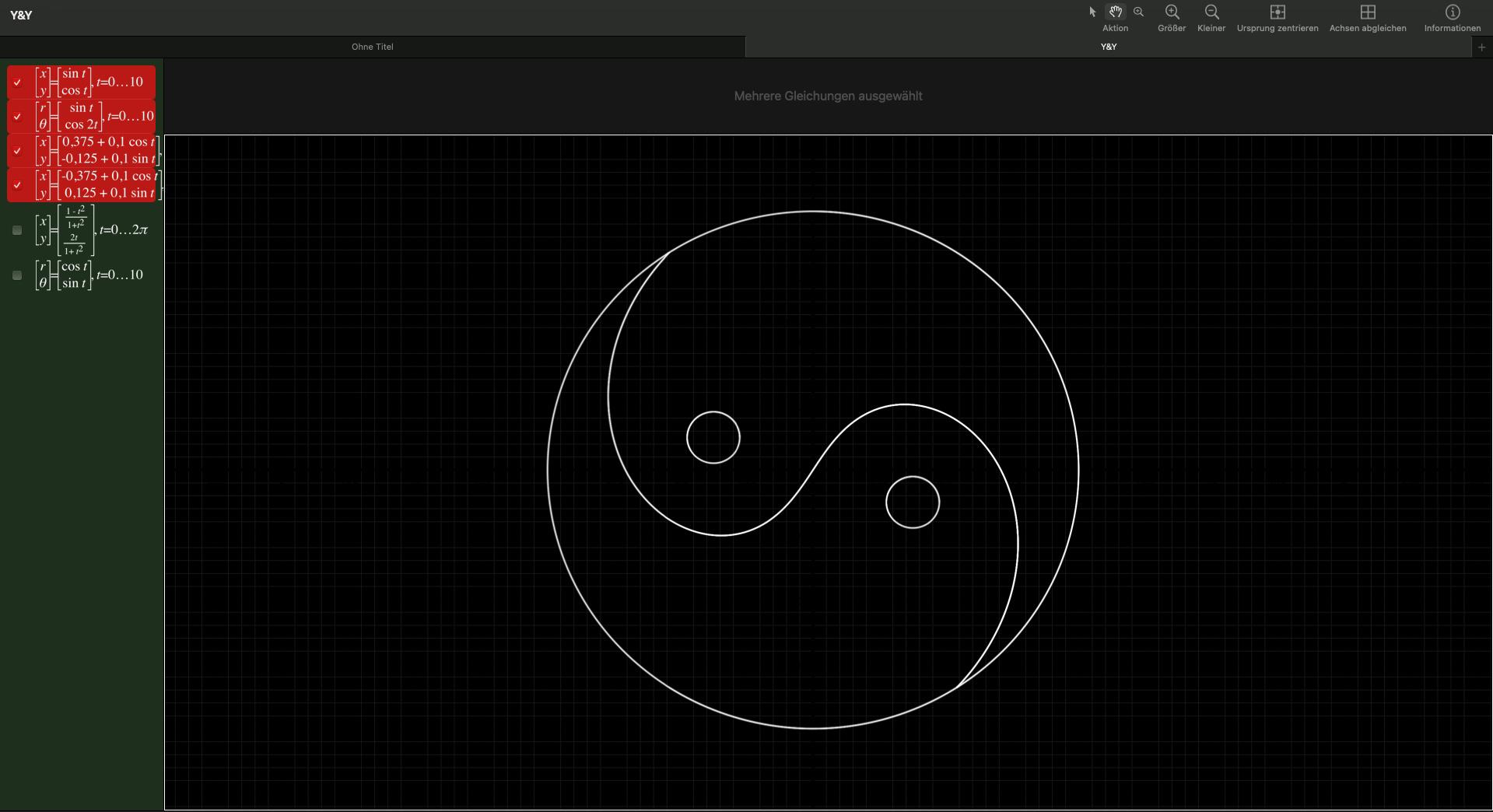Click Achsen abgleichen to align the axes
1493x812 pixels.
(1369, 12)
